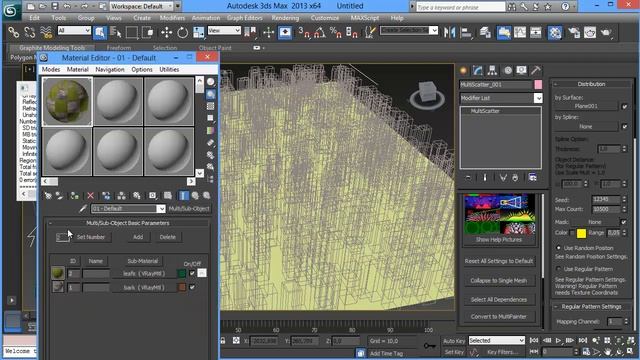The image size is (640, 360).
Task: Select Use Regular Pattern radio button
Action: [558, 269]
